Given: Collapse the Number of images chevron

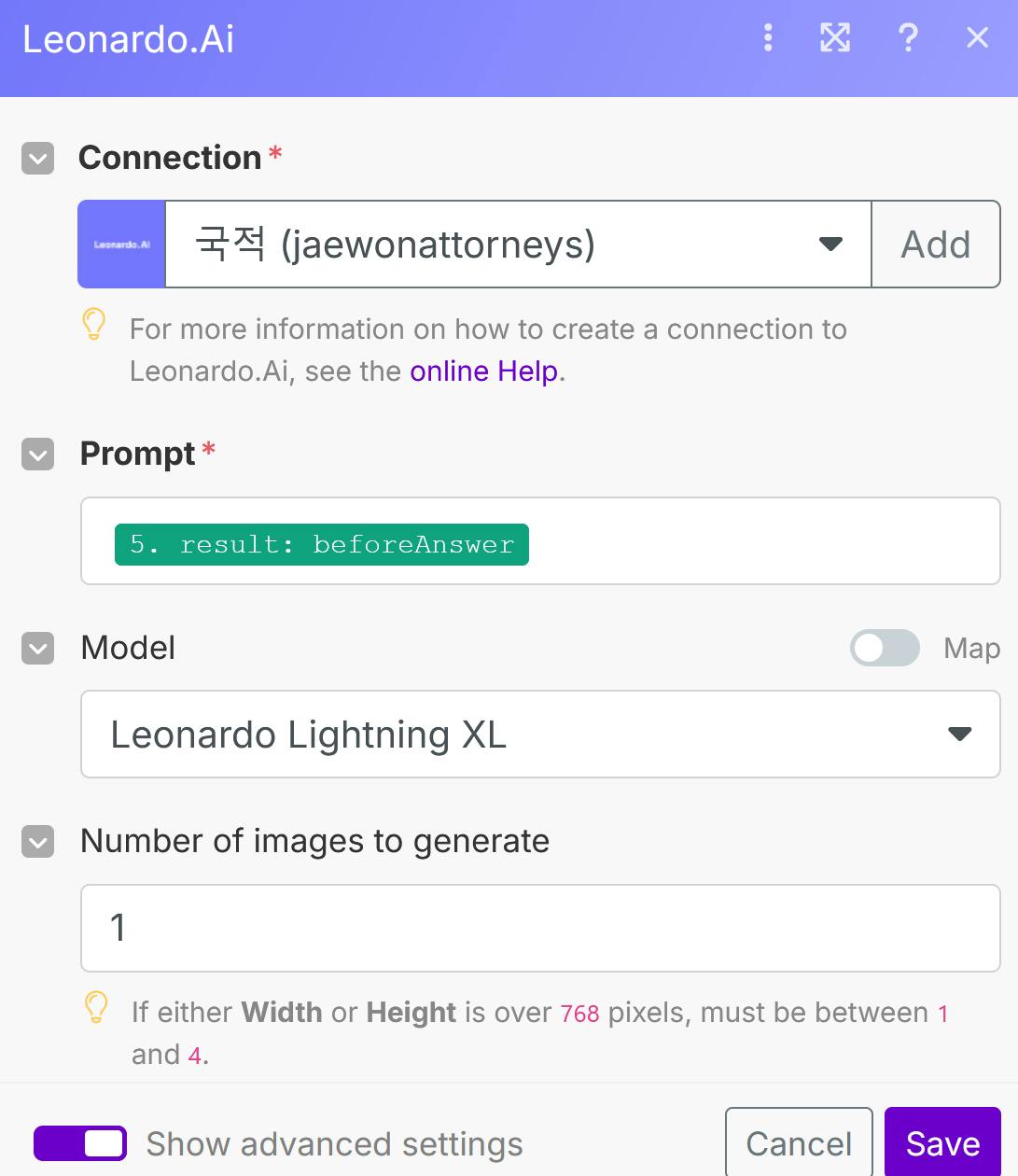Looking at the screenshot, I should pyautogui.click(x=38, y=842).
